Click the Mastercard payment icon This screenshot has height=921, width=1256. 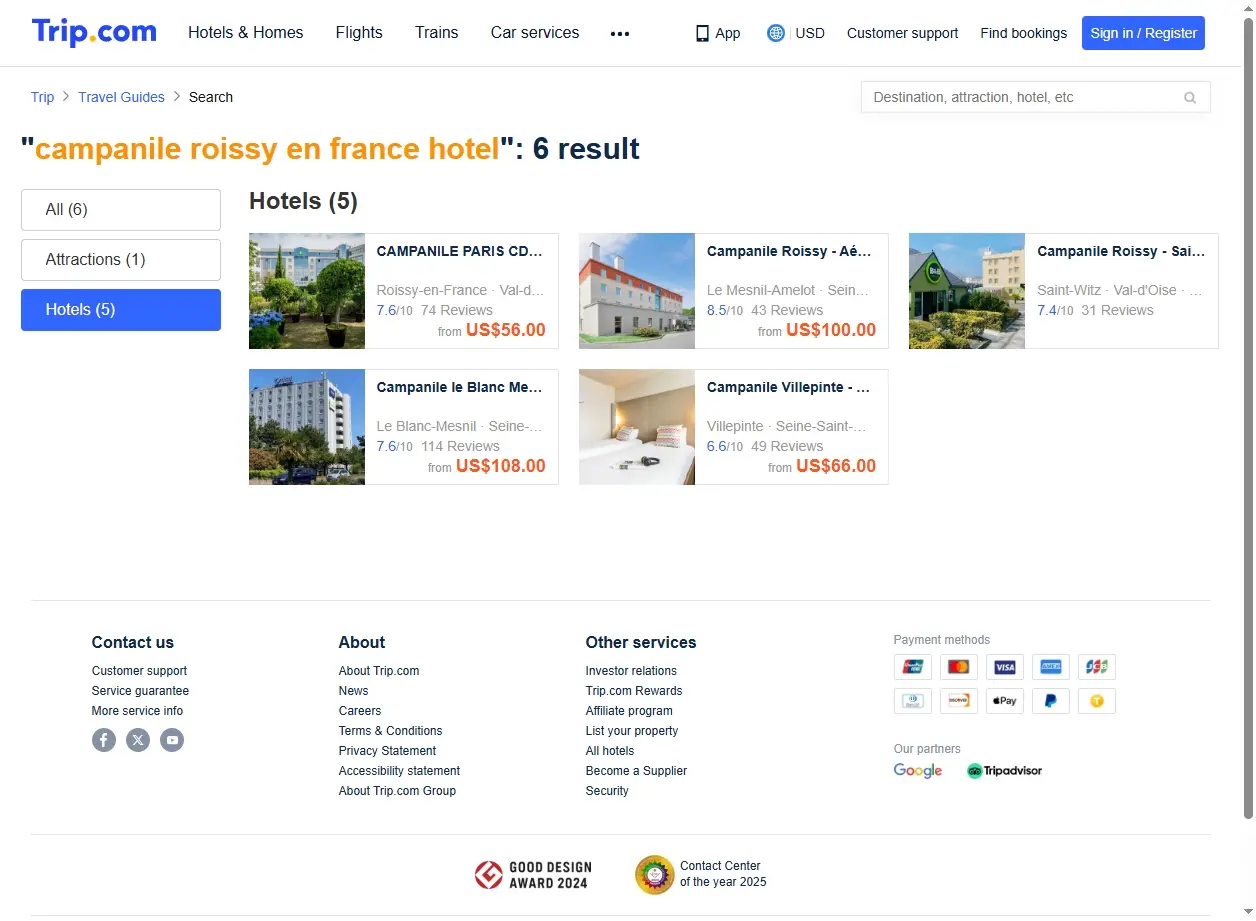pyautogui.click(x=959, y=667)
